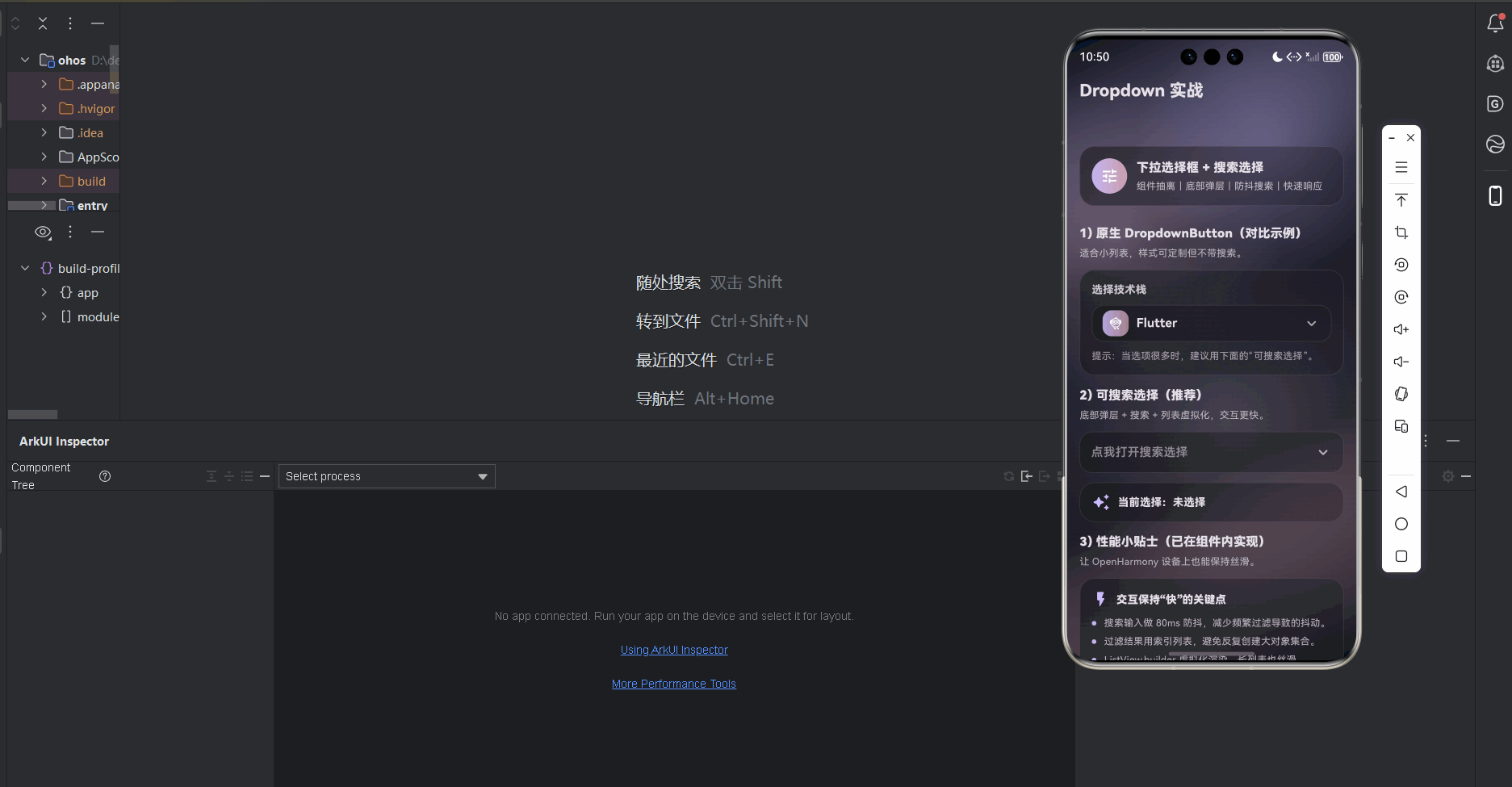The width and height of the screenshot is (1512, 787).
Task: Expand the entry folder in project tree
Action: (x=44, y=205)
